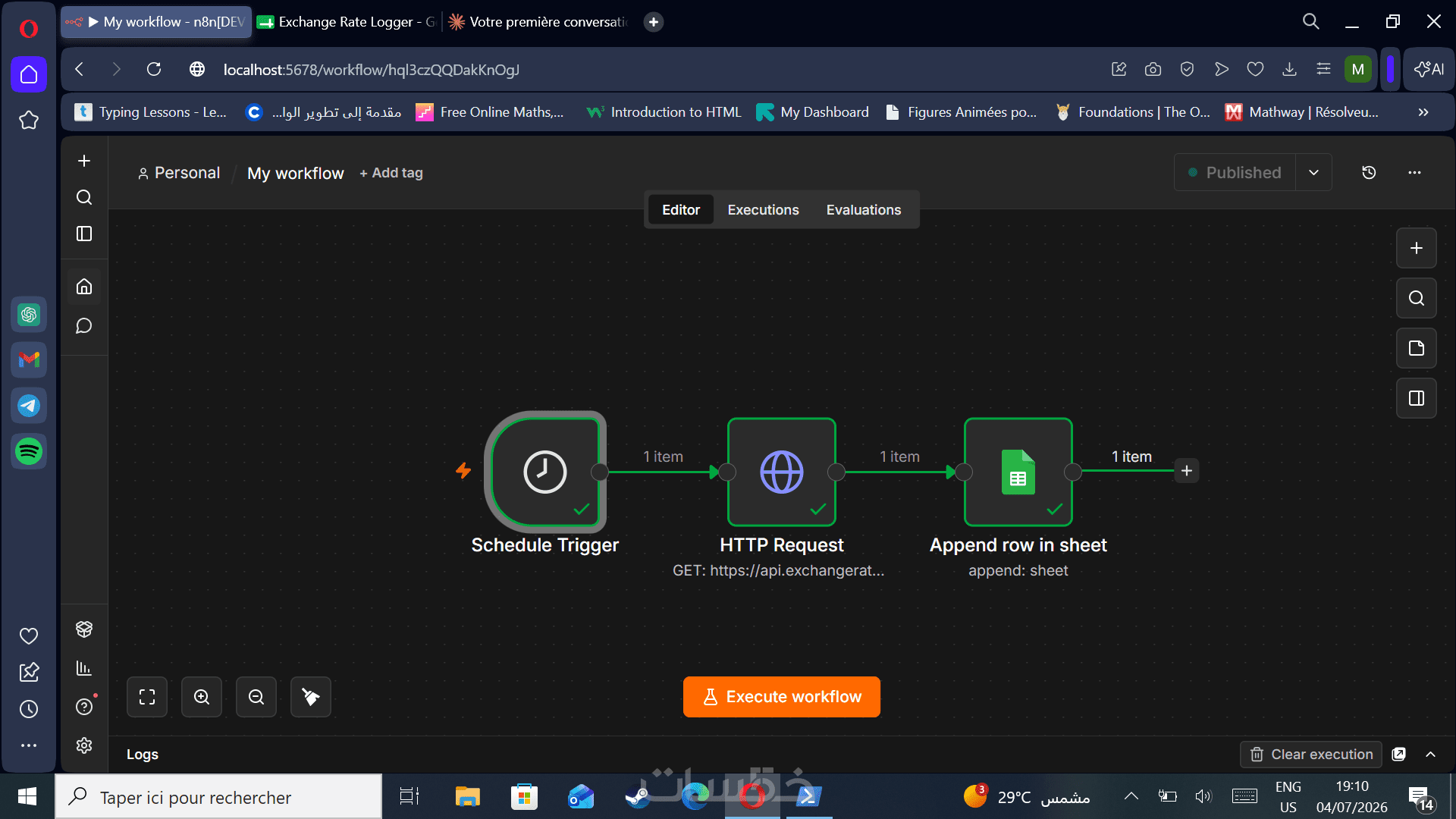Click the Windows search box

pos(218,796)
